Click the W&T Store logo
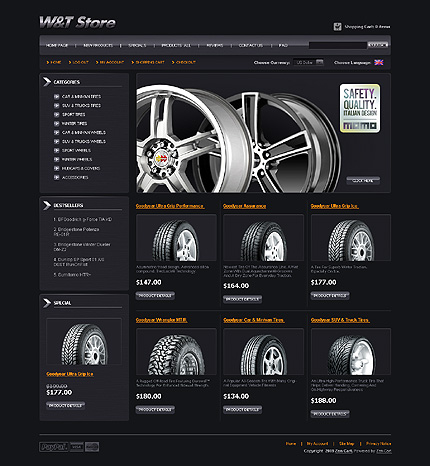This screenshot has height=466, width=430. coord(77,23)
